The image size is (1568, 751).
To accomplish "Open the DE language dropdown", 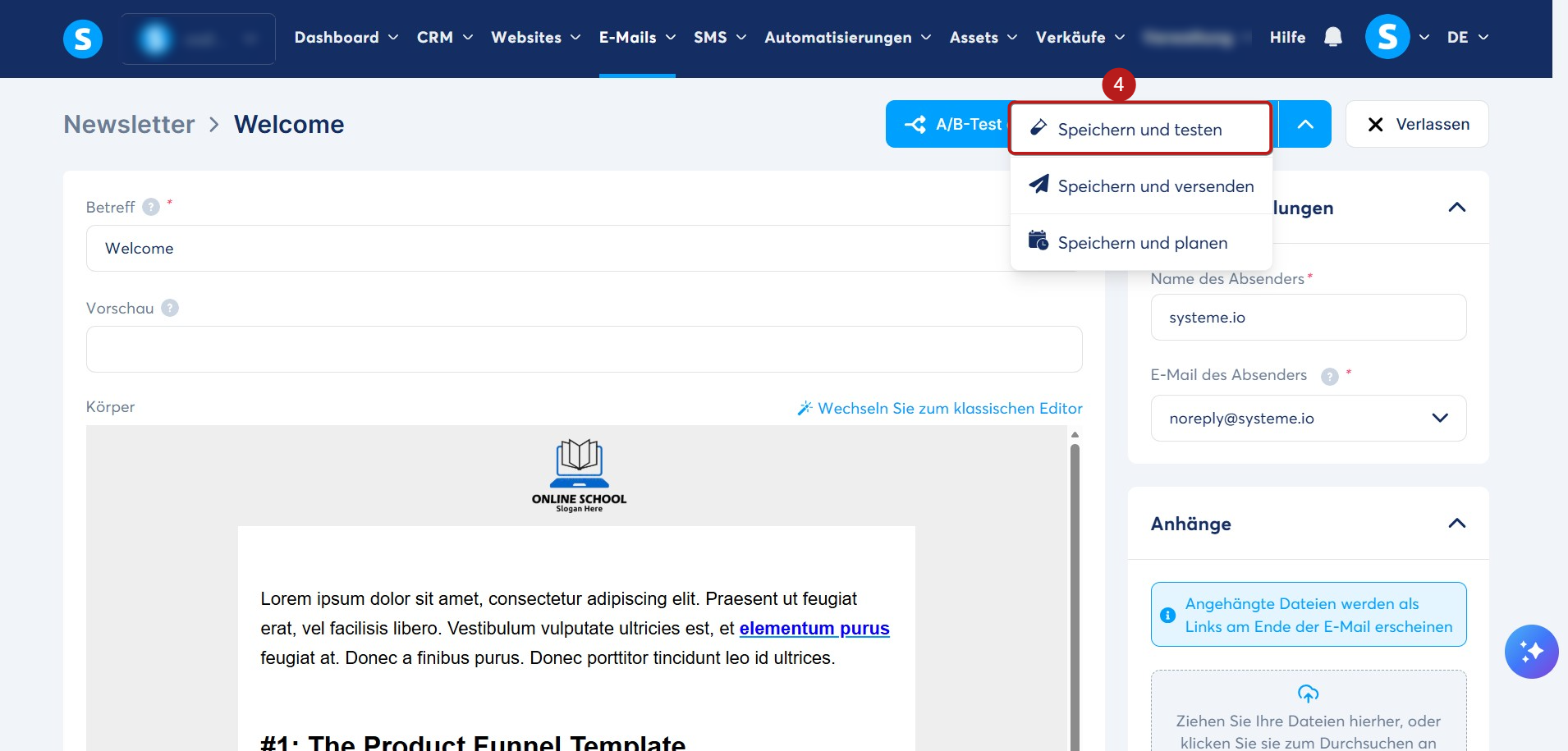I will click(1468, 37).
